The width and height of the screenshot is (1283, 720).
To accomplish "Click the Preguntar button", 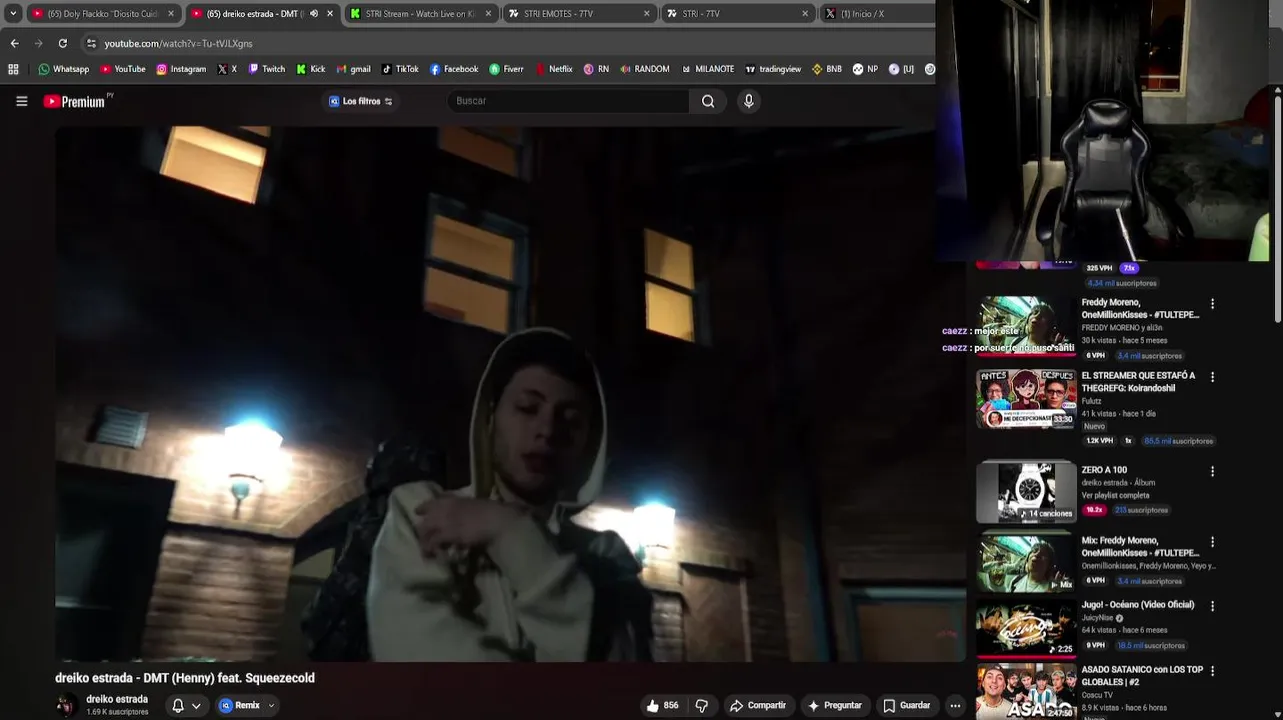I will (x=834, y=706).
